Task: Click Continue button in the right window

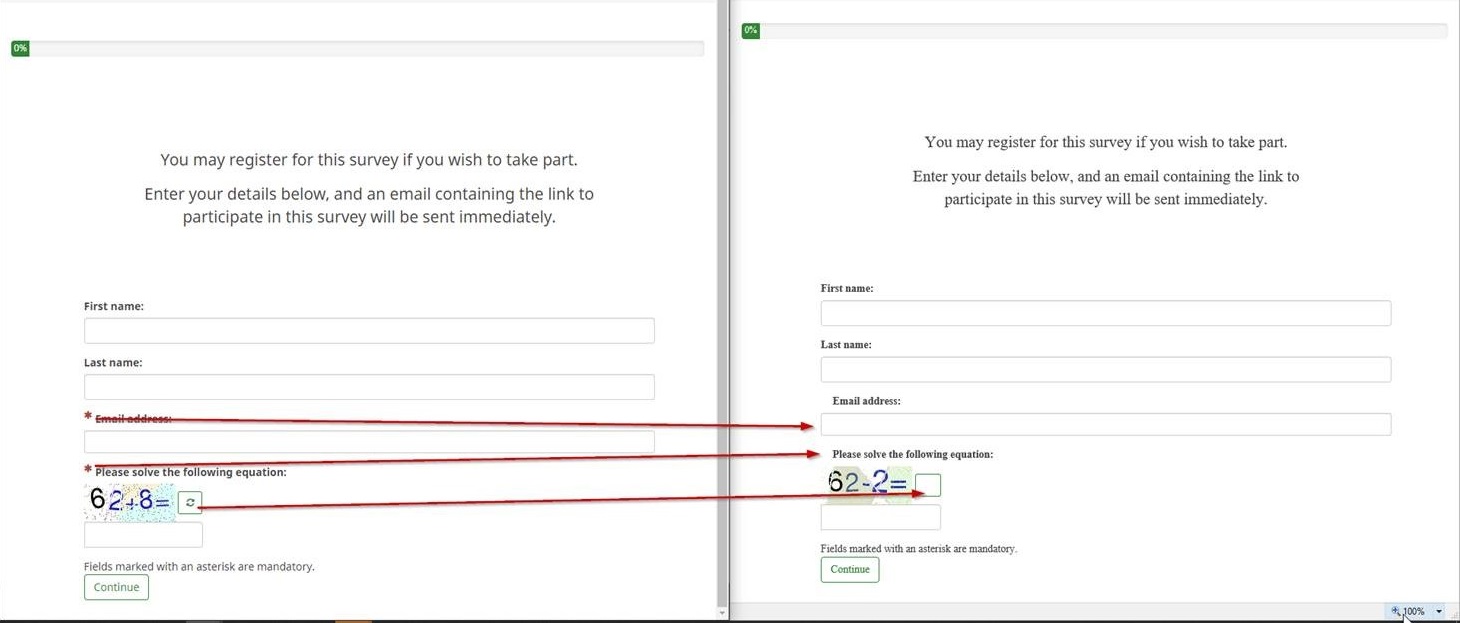Action: point(850,569)
